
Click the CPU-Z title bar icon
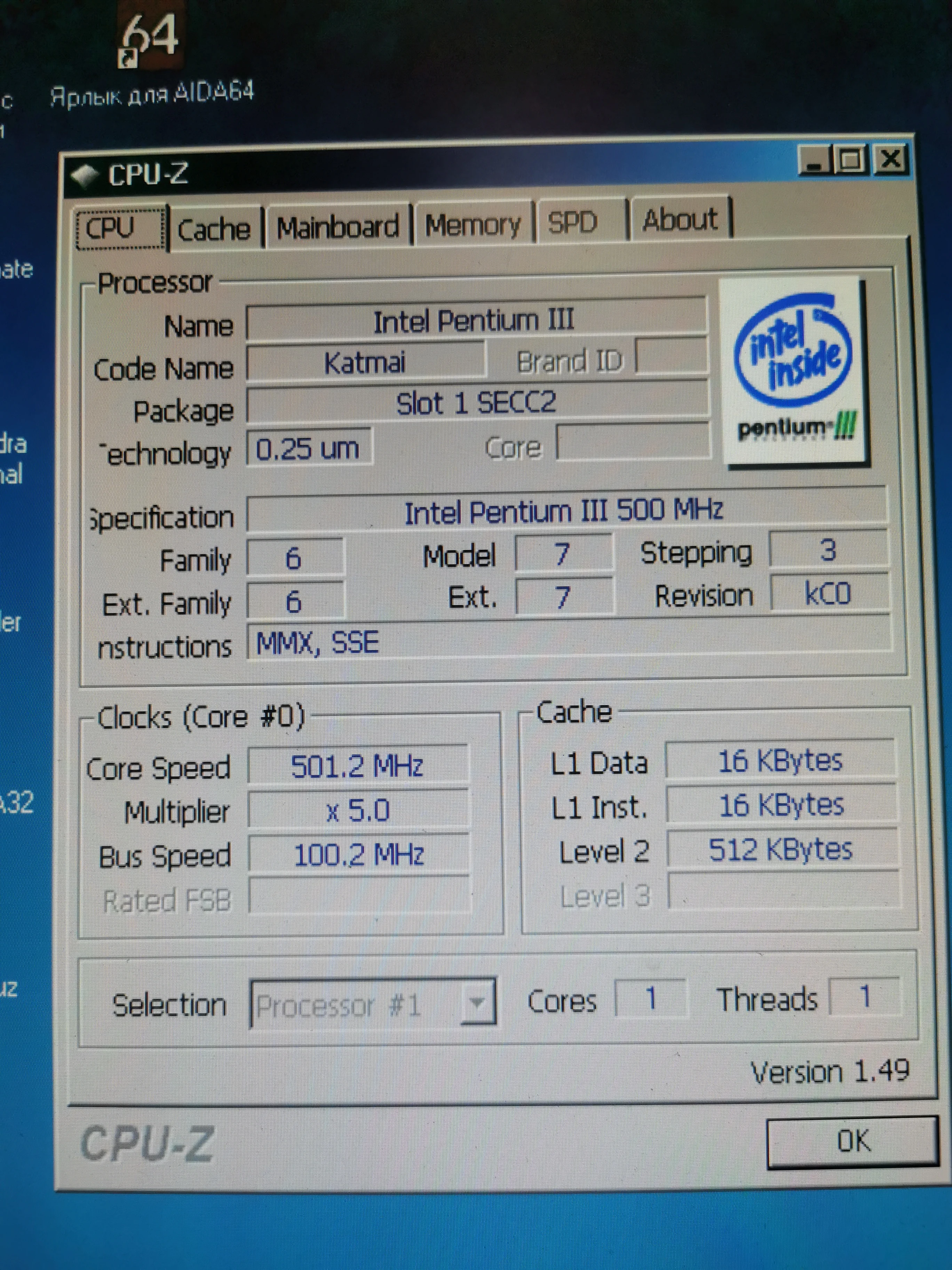[x=85, y=176]
